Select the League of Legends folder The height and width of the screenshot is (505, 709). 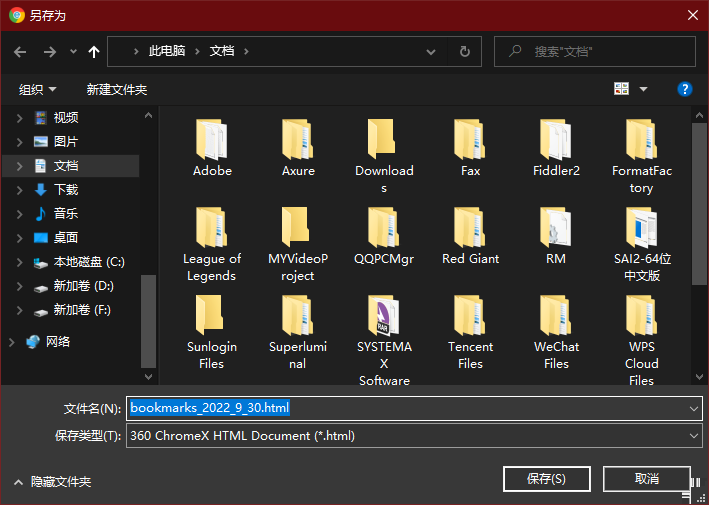click(212, 244)
